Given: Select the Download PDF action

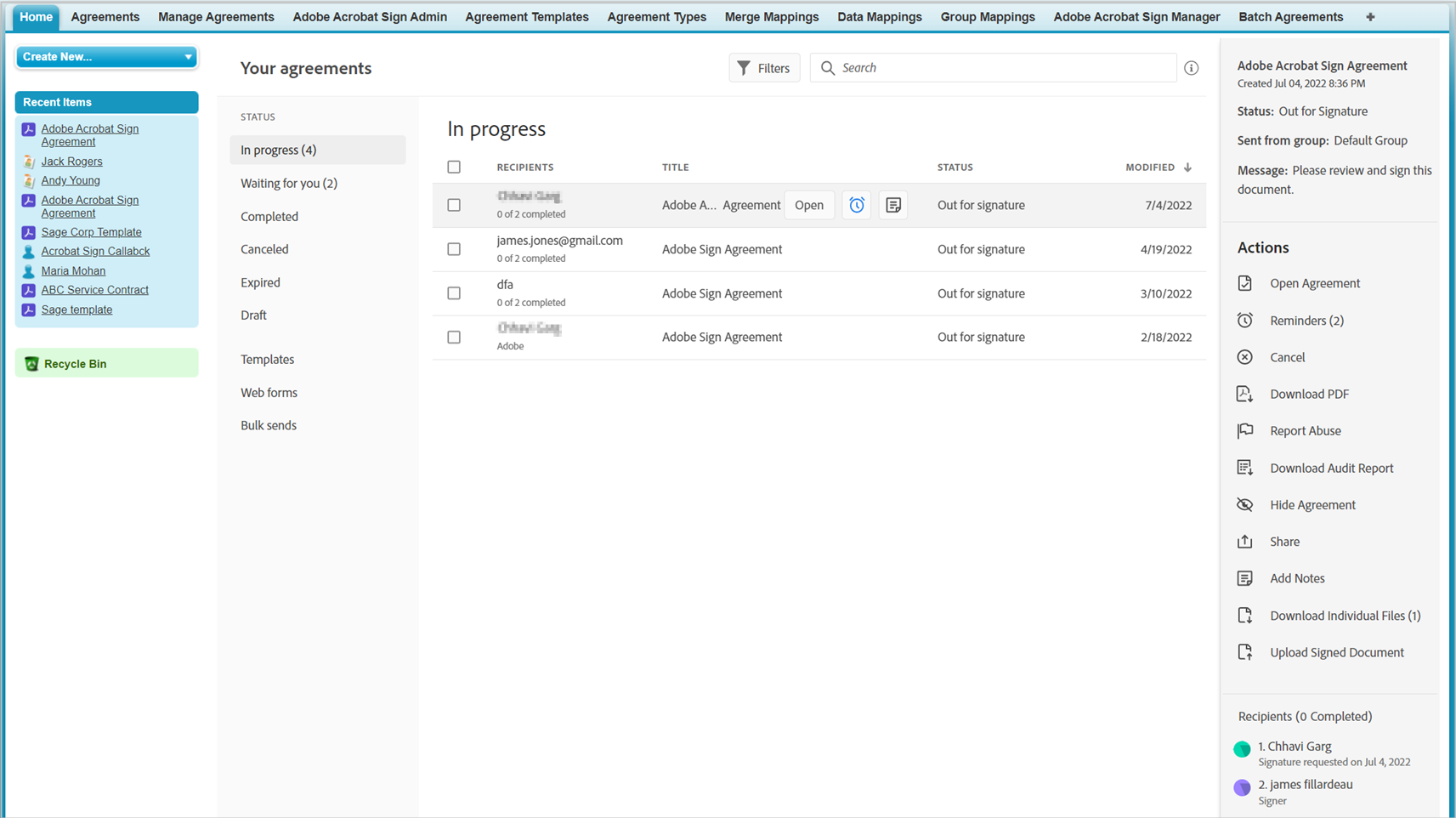Looking at the screenshot, I should pos(1245,394).
